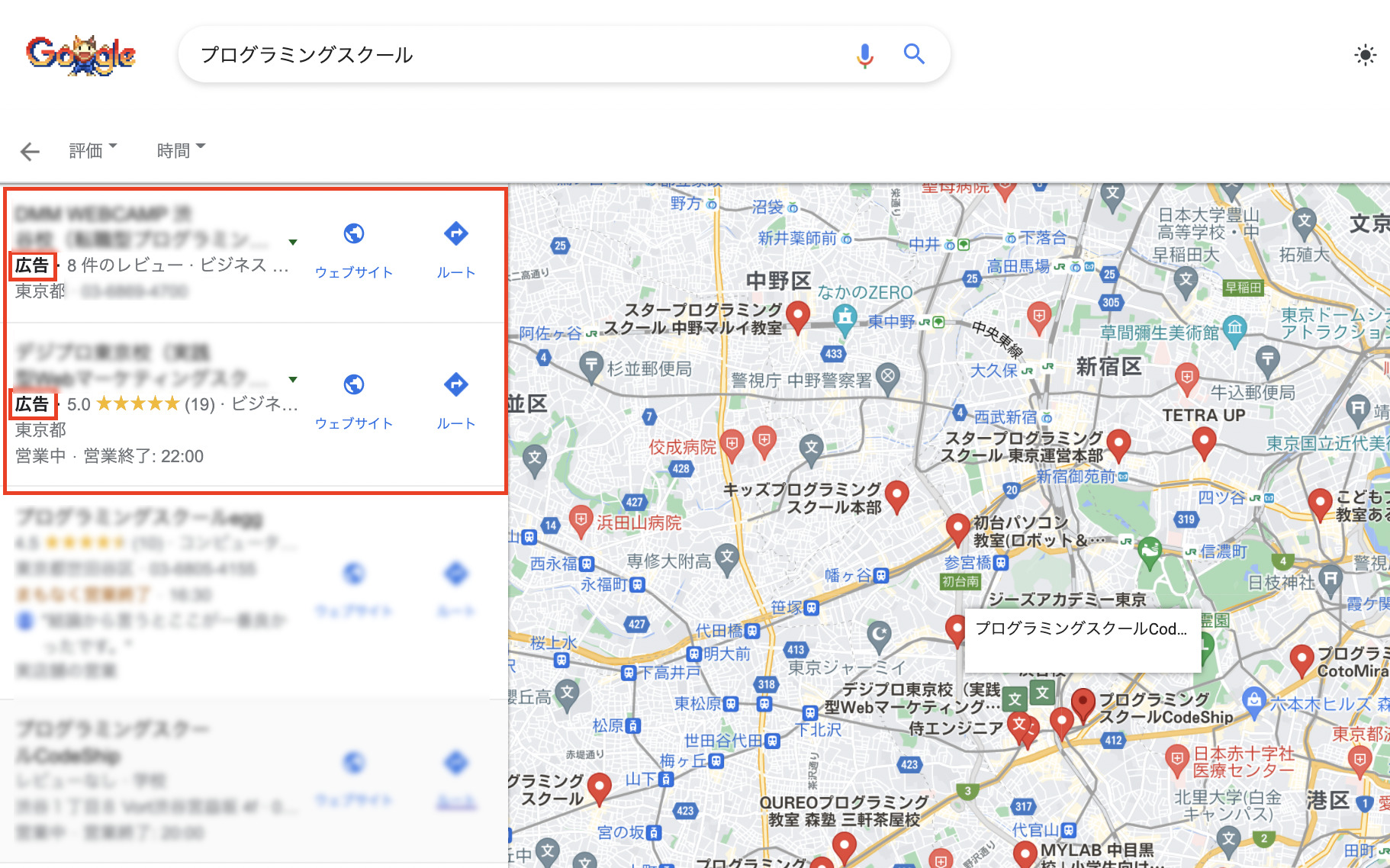
Task: Toggle dark mode with the sun icon
Action: (1365, 54)
